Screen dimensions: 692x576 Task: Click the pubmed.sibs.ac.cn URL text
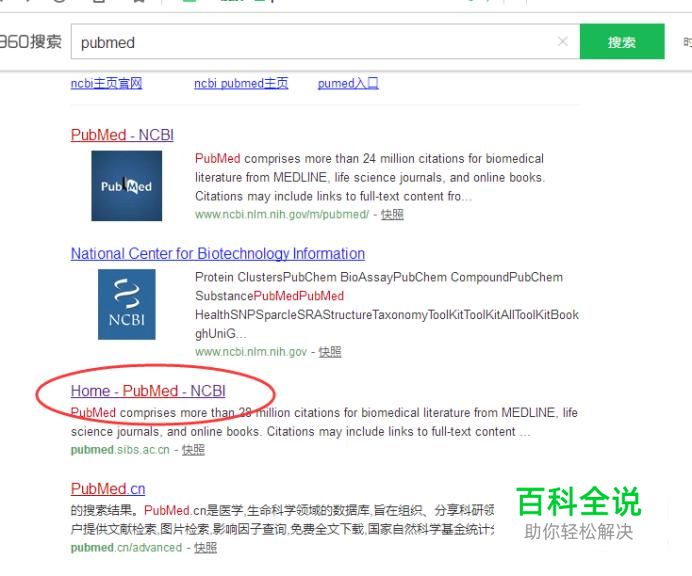120,450
